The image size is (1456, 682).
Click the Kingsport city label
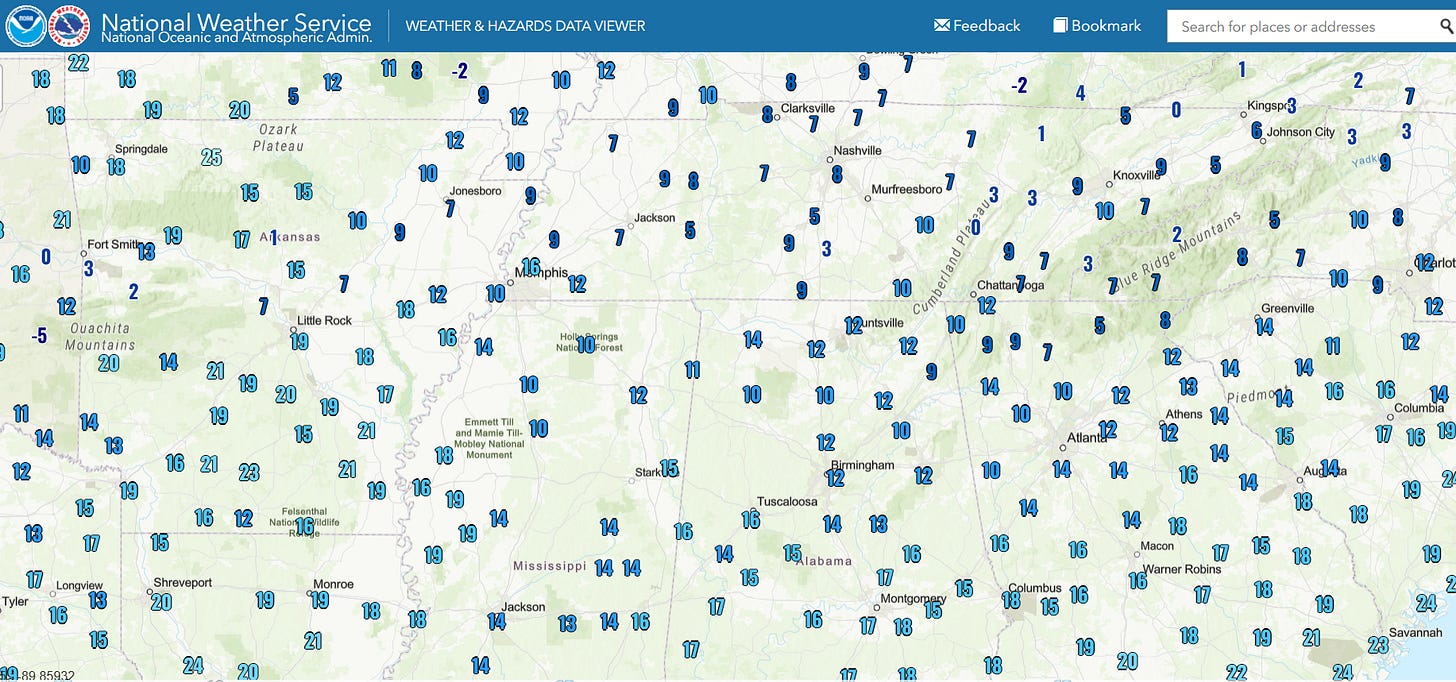pyautogui.click(x=1270, y=106)
